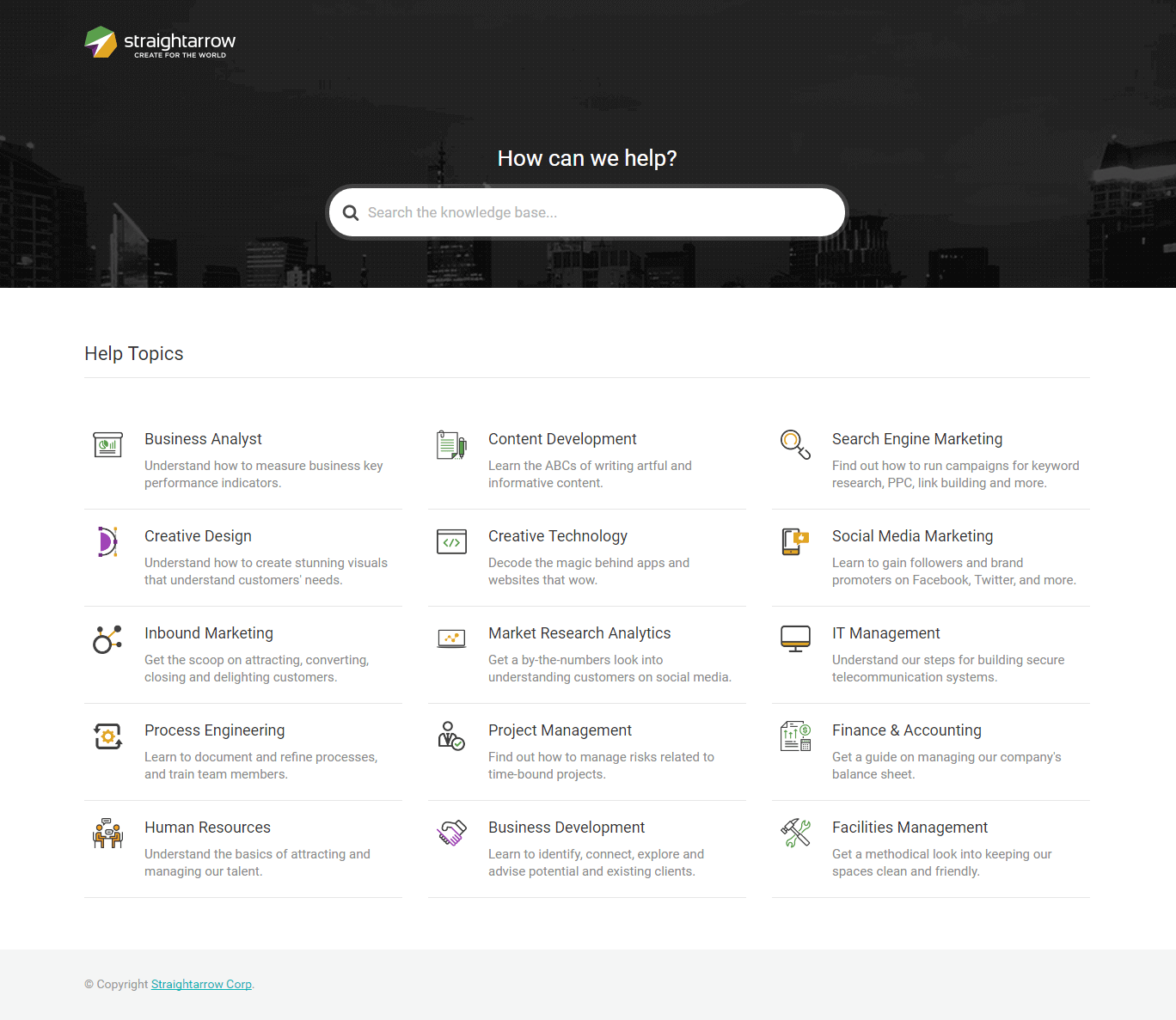Select the Business Development handshake icon
1176x1020 pixels.
click(451, 833)
